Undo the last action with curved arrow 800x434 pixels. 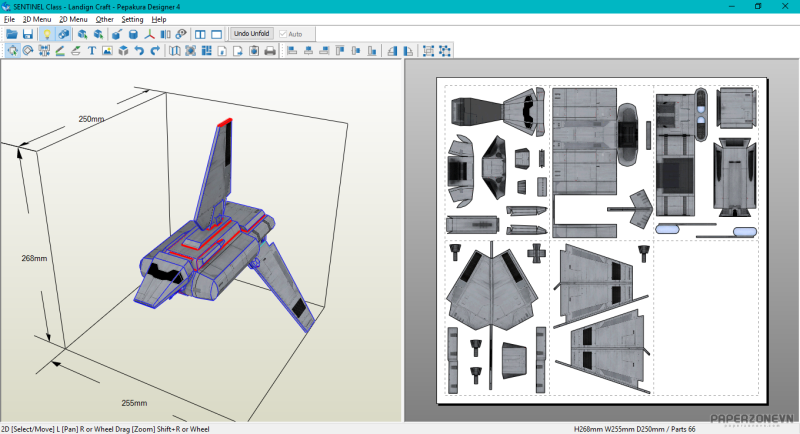click(139, 50)
